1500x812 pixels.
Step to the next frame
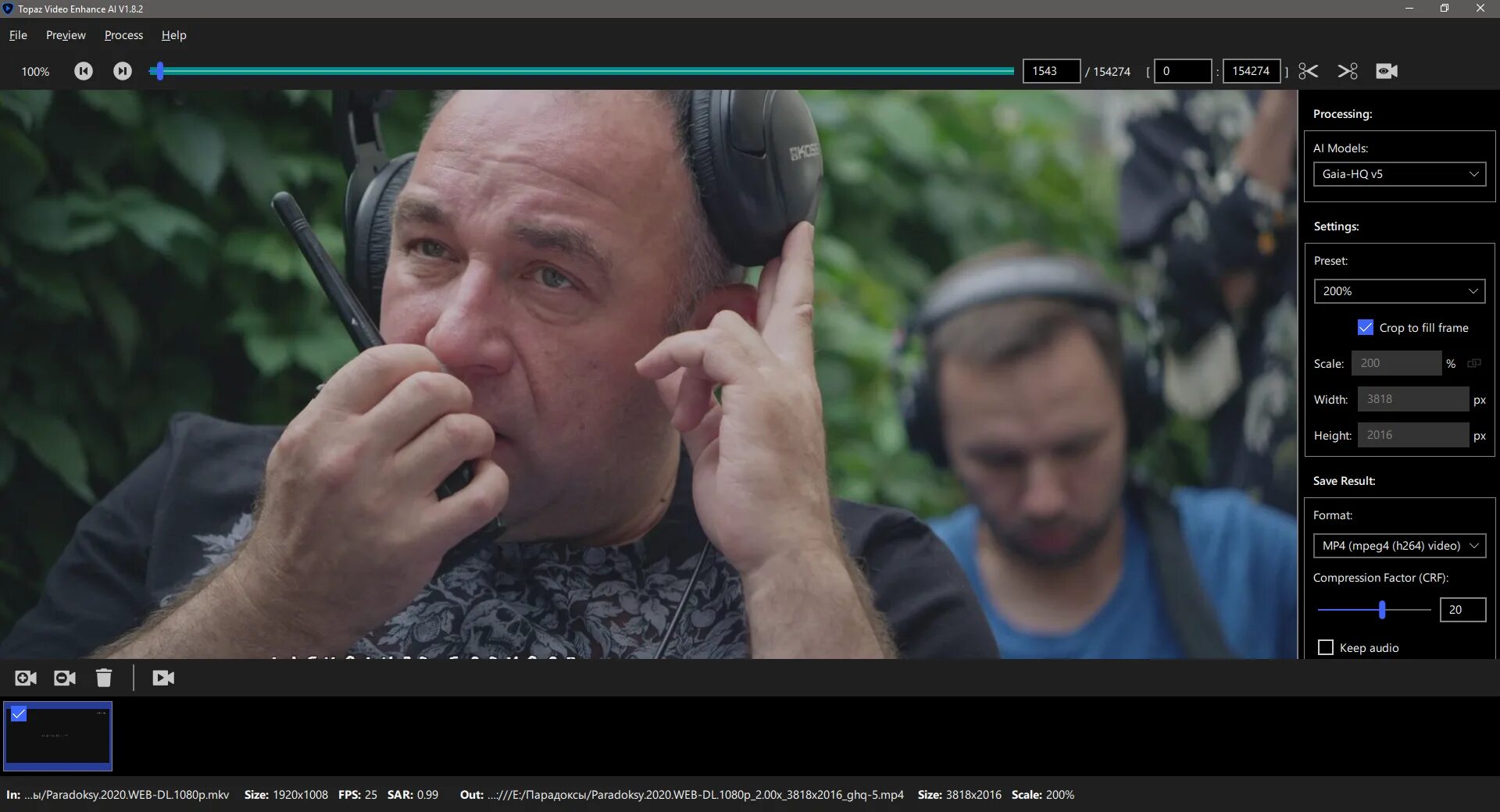(123, 71)
